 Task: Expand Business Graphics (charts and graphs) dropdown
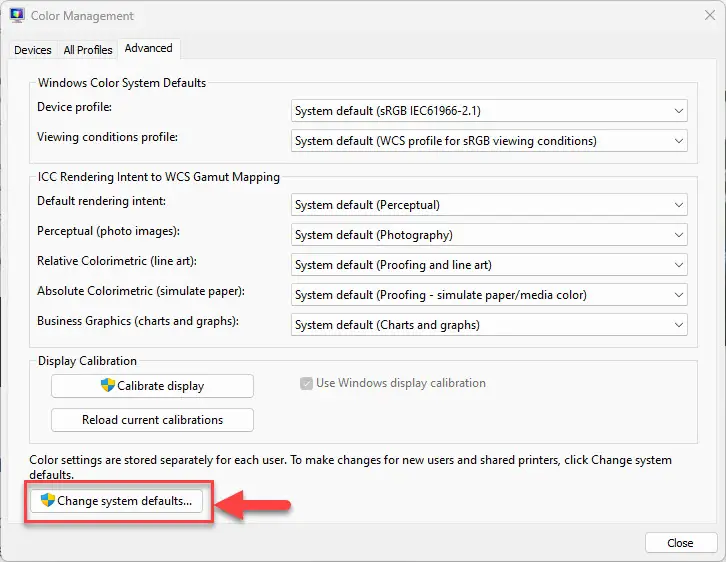click(x=489, y=325)
